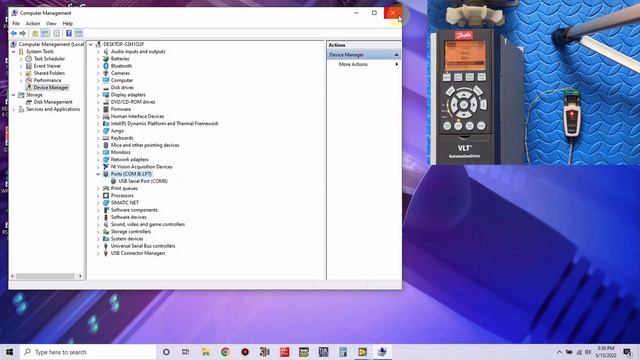The height and width of the screenshot is (360, 640).
Task: Select Mice and other pointing devices
Action: point(145,145)
